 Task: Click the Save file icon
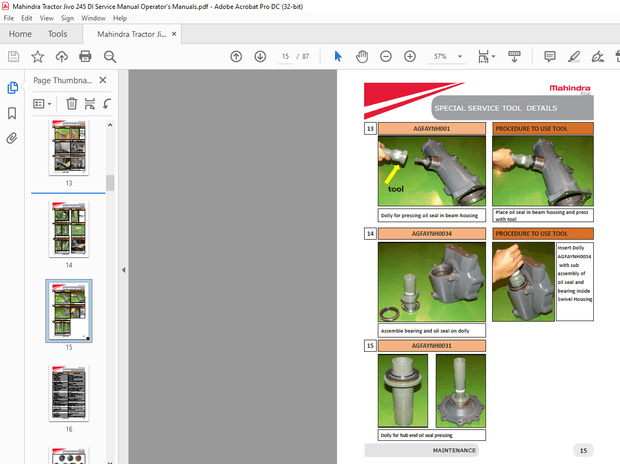coord(13,57)
